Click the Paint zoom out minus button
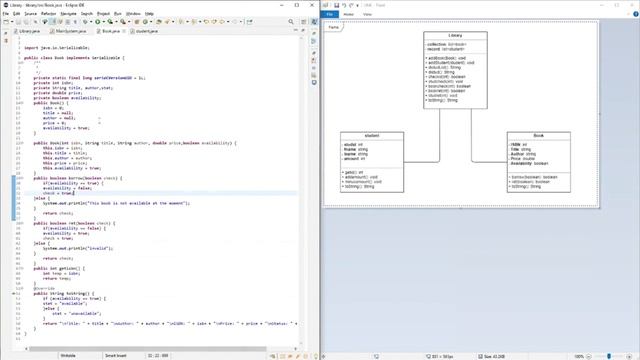 coord(589,356)
